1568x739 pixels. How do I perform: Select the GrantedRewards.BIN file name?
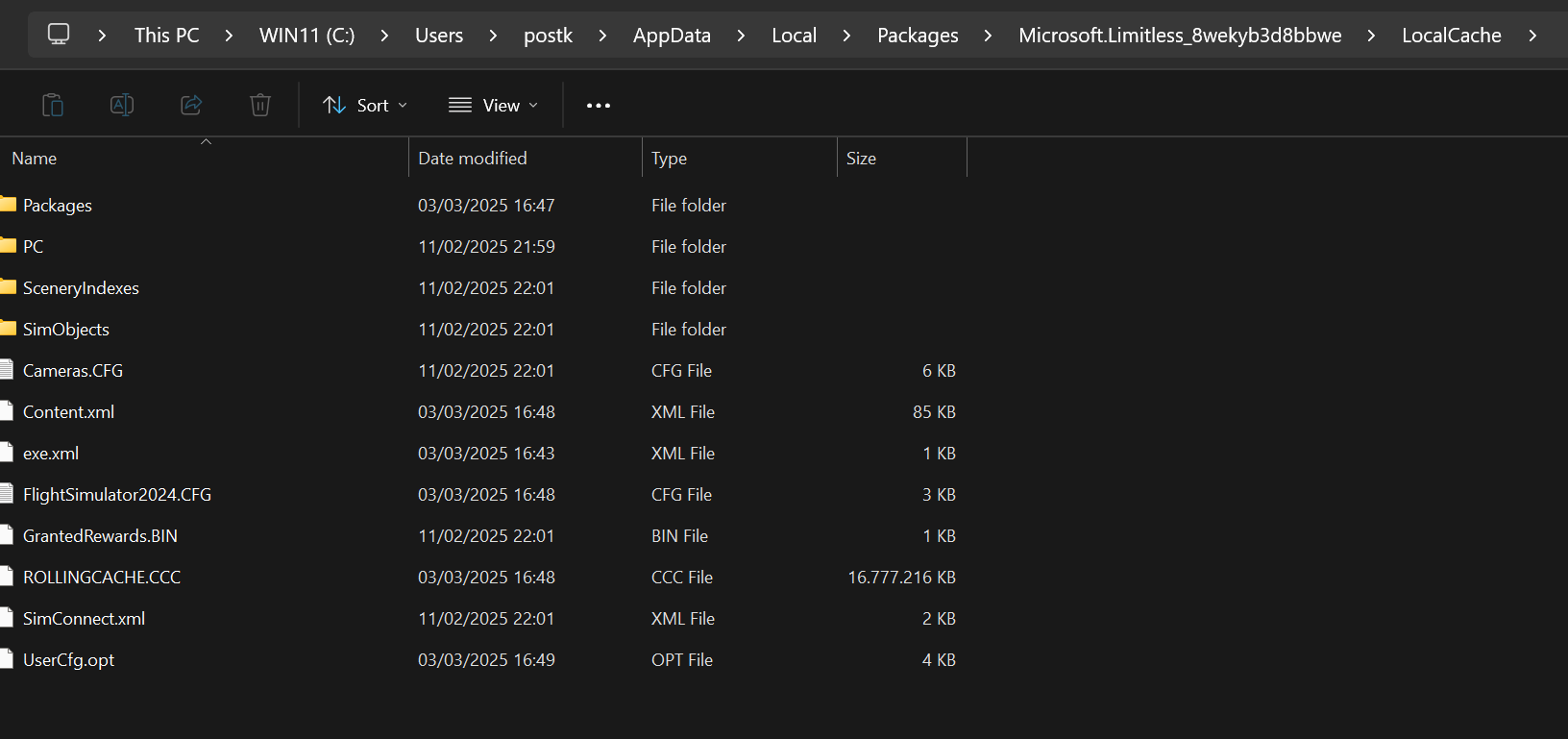(100, 536)
